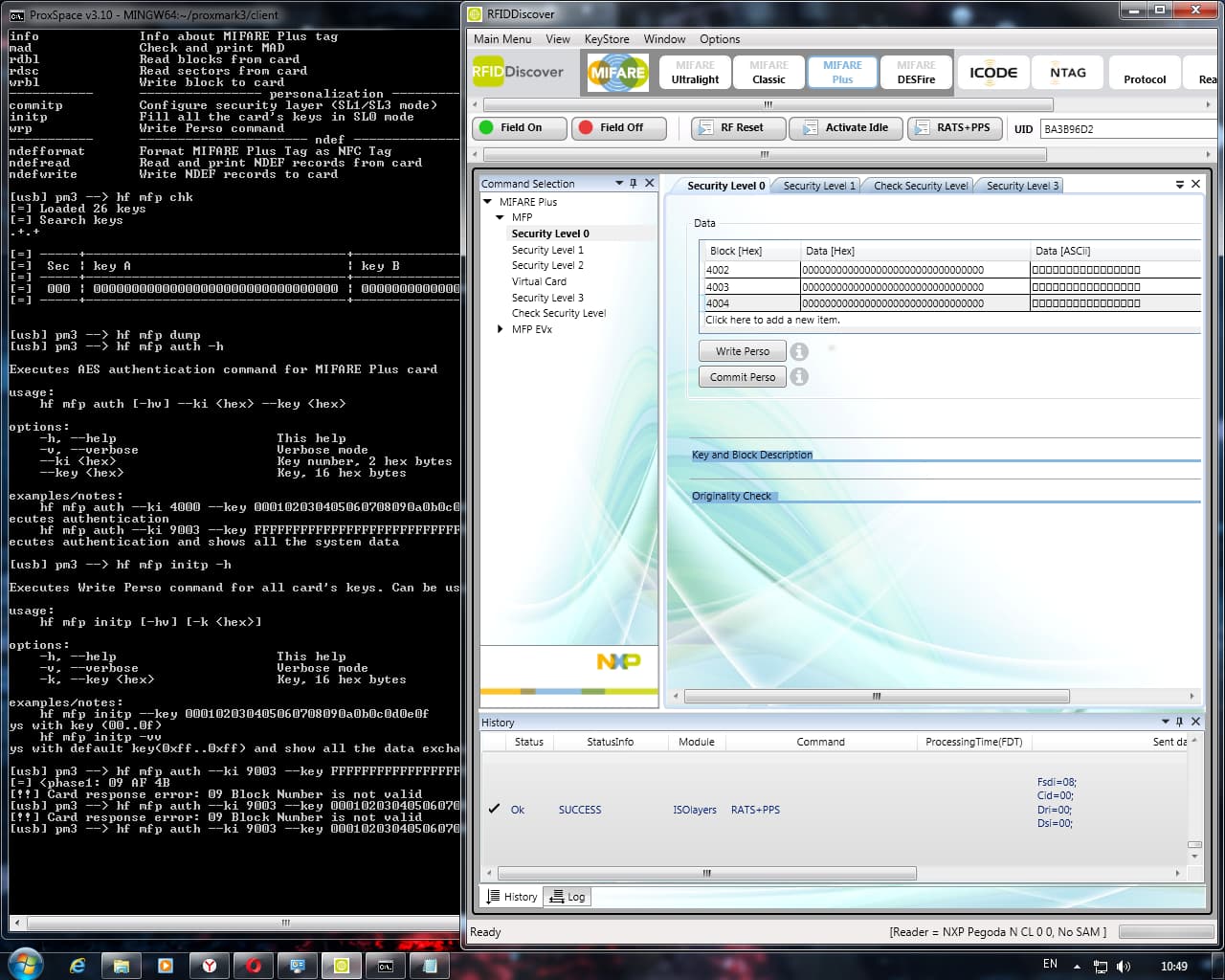This screenshot has height=980, width=1225.
Task: Pin the History panel
Action: click(x=1179, y=722)
